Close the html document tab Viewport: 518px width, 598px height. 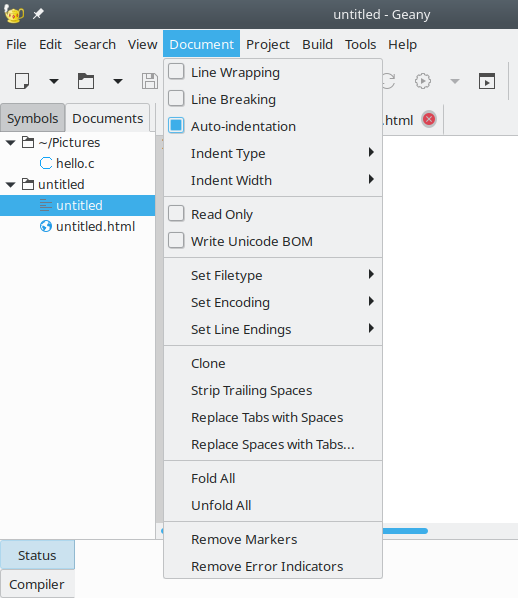click(429, 119)
